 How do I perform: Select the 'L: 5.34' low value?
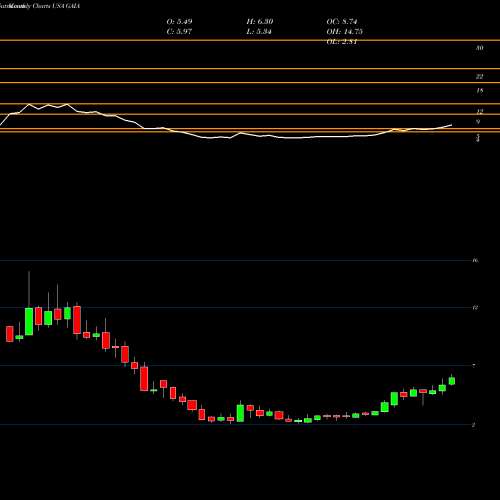click(x=259, y=32)
